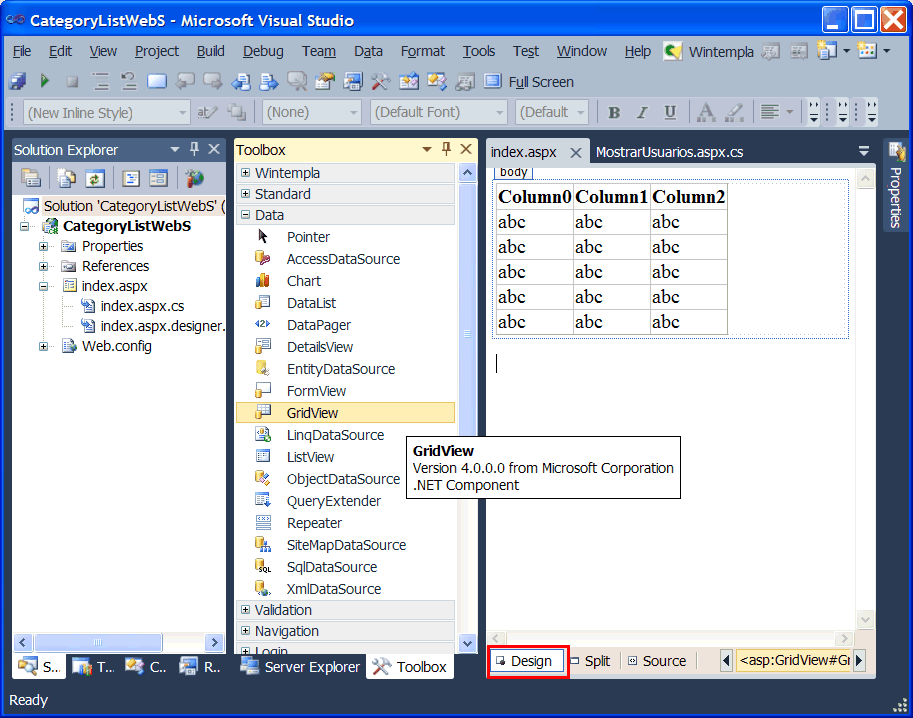The width and height of the screenshot is (913, 718).
Task: Select CategoryListWebS project node
Action: pyautogui.click(x=127, y=226)
